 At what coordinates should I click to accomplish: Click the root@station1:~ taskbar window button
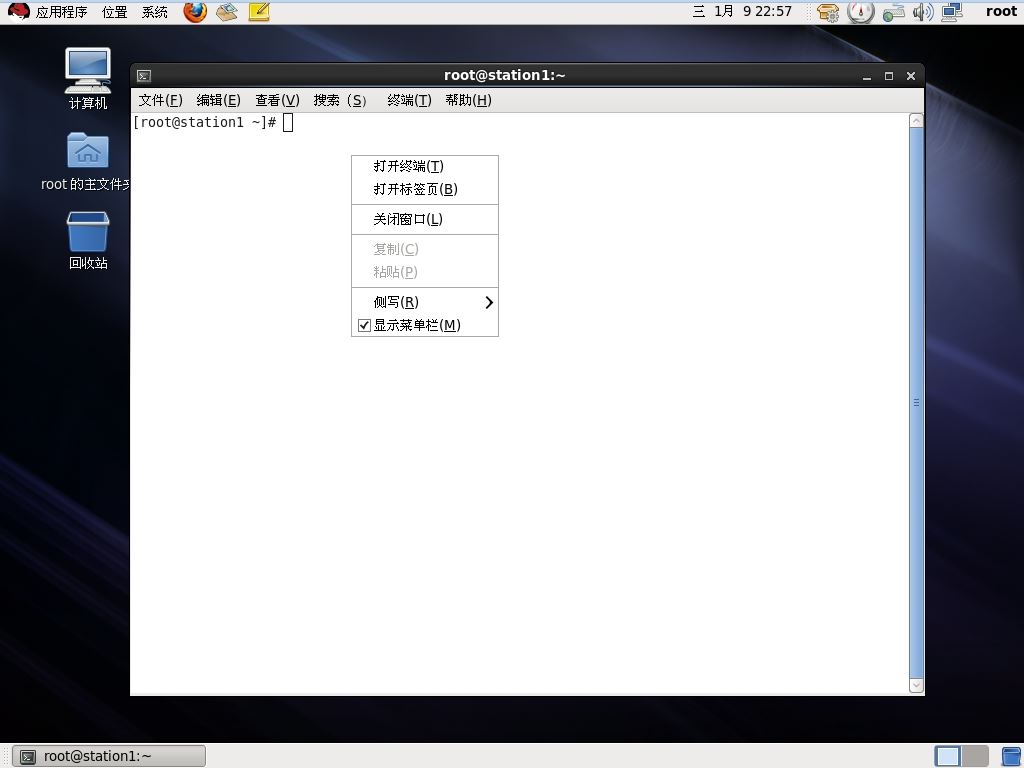109,756
